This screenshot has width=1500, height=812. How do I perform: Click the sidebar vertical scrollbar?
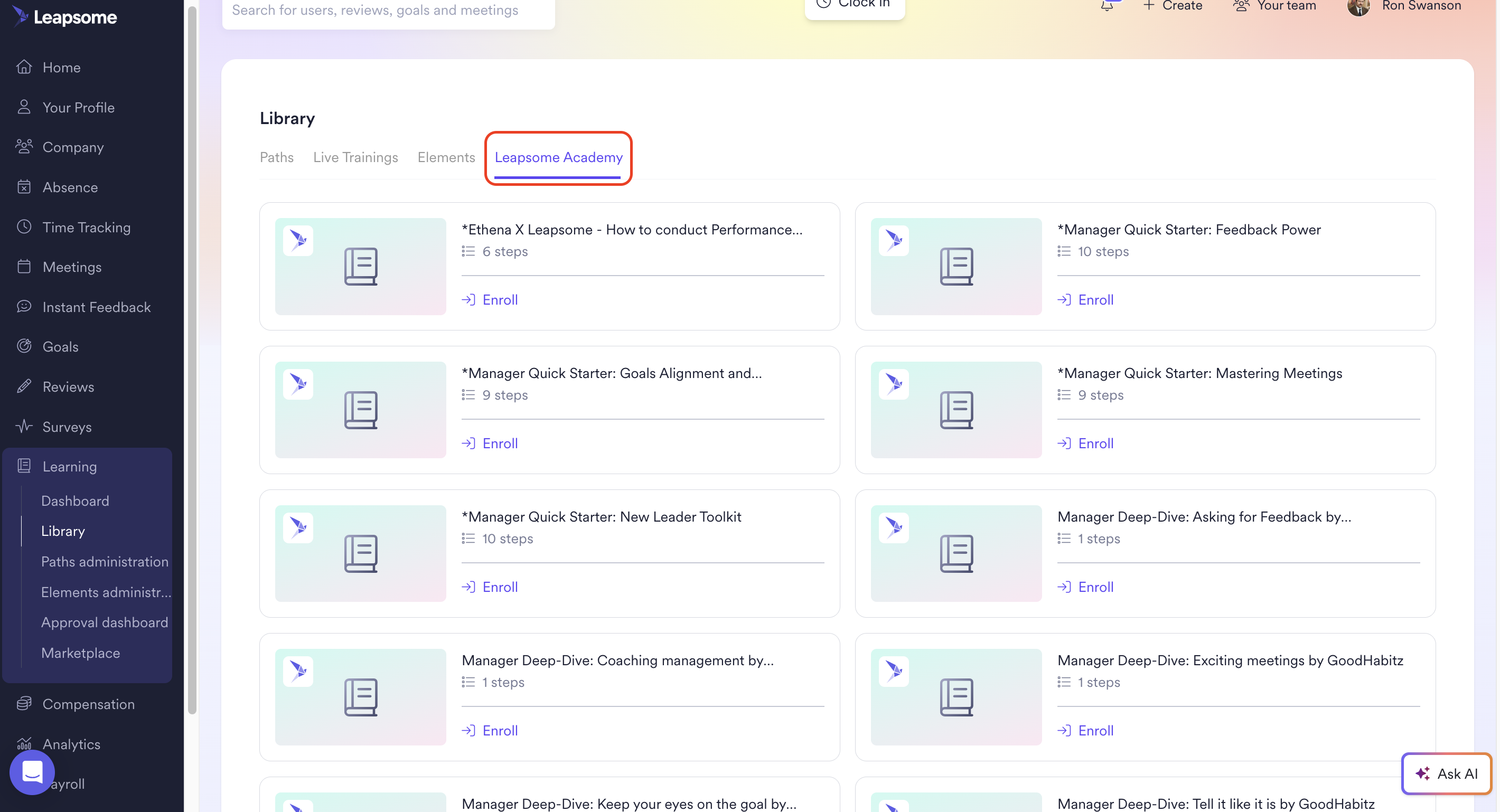point(192,359)
